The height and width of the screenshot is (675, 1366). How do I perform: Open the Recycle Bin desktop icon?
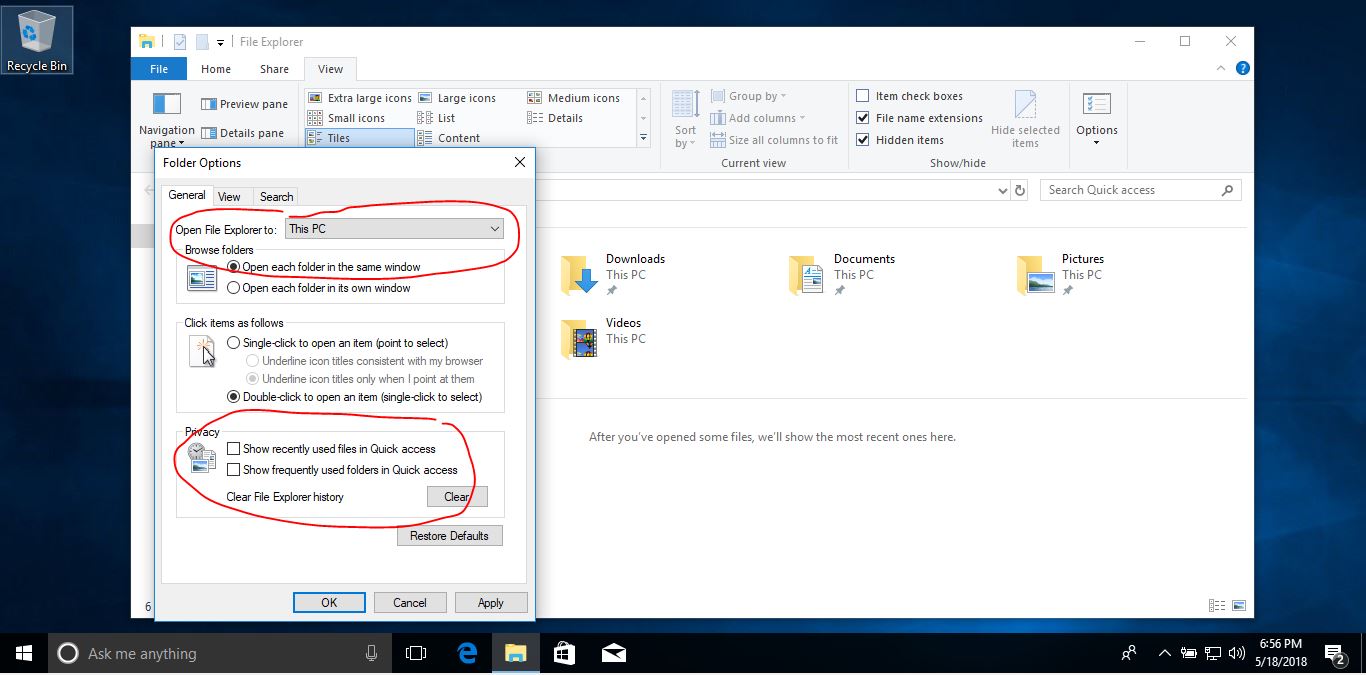point(37,40)
